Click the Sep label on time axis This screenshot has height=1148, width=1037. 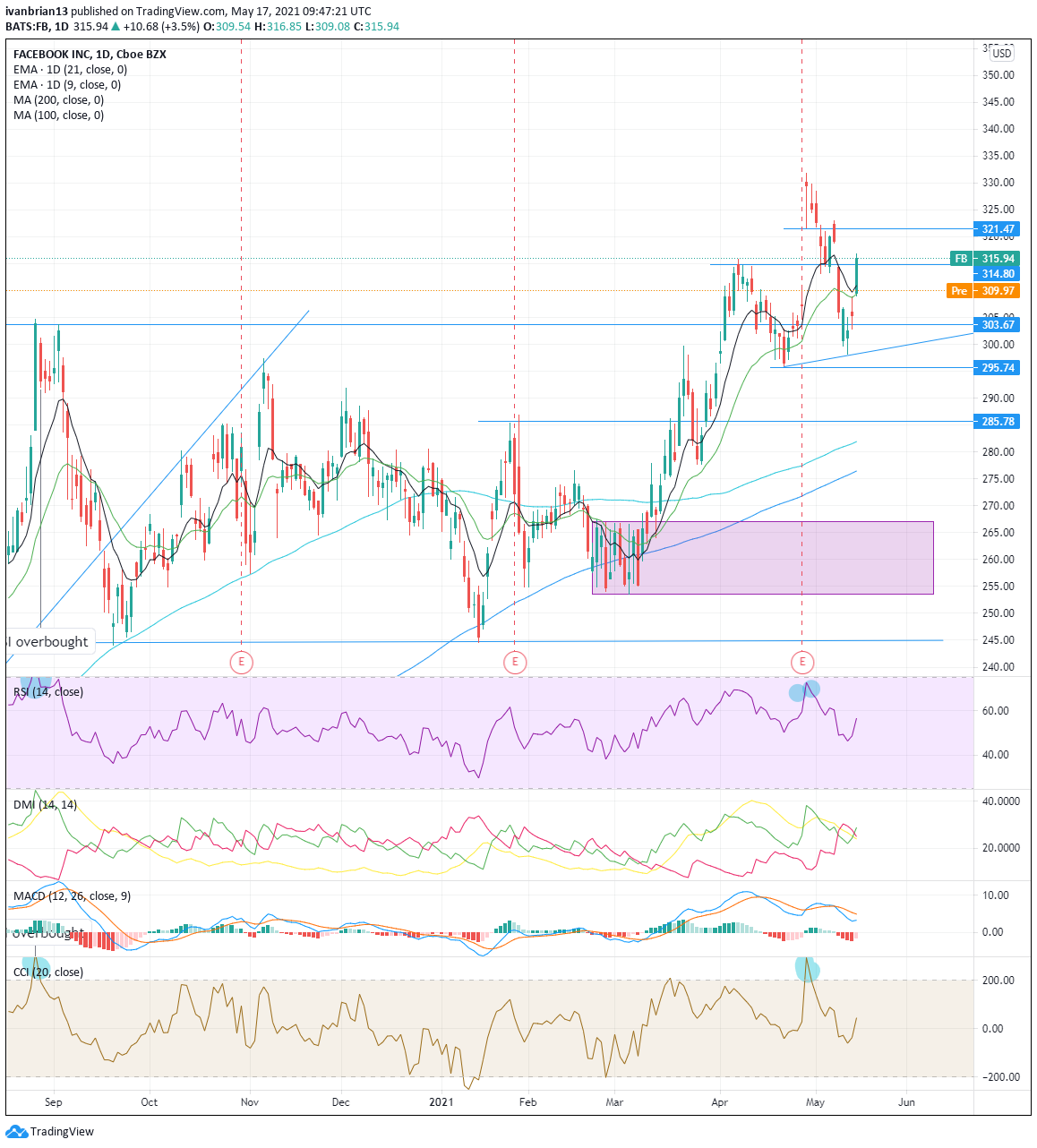[53, 1102]
